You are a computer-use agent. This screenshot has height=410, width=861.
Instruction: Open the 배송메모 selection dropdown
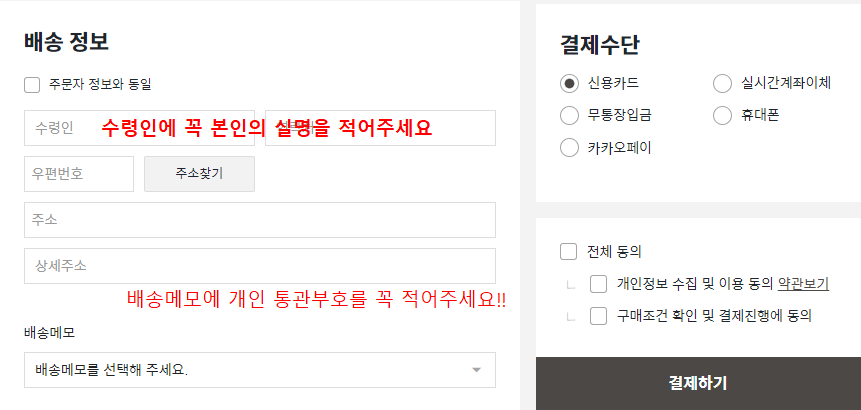[x=250, y=370]
